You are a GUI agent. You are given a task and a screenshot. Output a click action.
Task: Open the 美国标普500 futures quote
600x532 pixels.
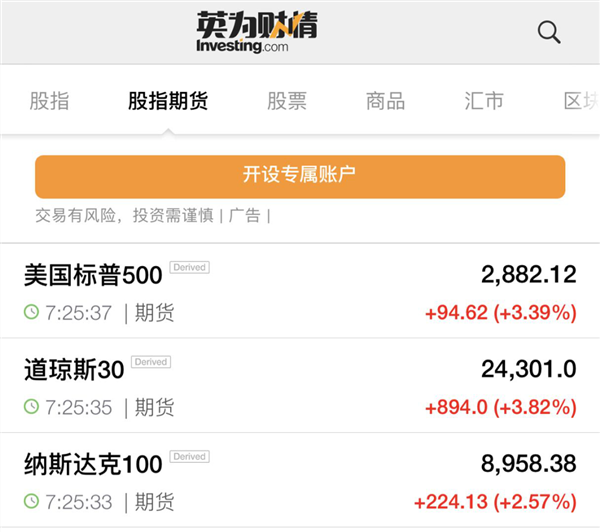point(300,291)
